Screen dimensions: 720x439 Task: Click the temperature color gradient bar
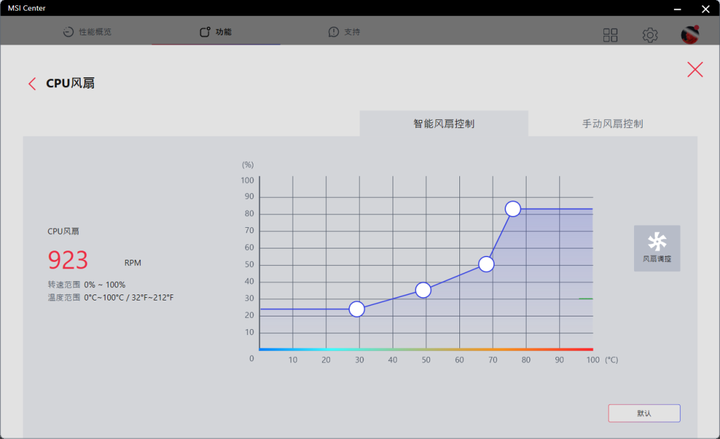coord(426,349)
